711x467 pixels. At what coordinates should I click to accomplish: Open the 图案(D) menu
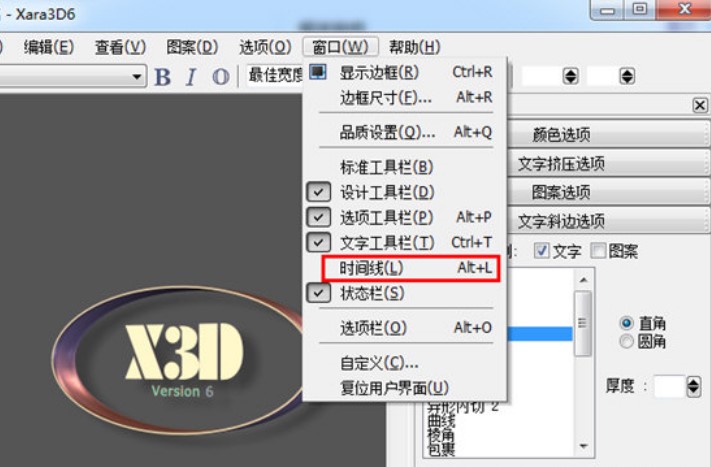(192, 47)
